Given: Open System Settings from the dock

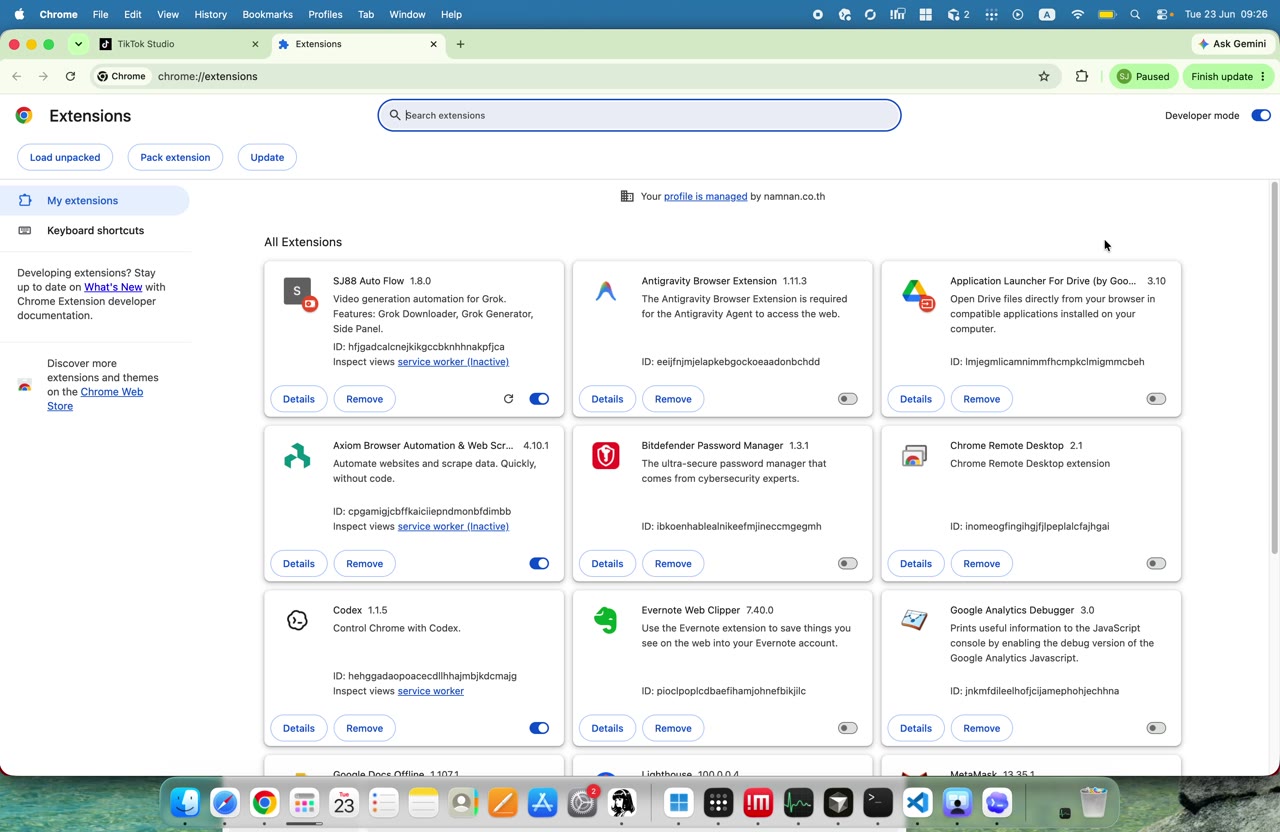Looking at the screenshot, I should pos(582,802).
